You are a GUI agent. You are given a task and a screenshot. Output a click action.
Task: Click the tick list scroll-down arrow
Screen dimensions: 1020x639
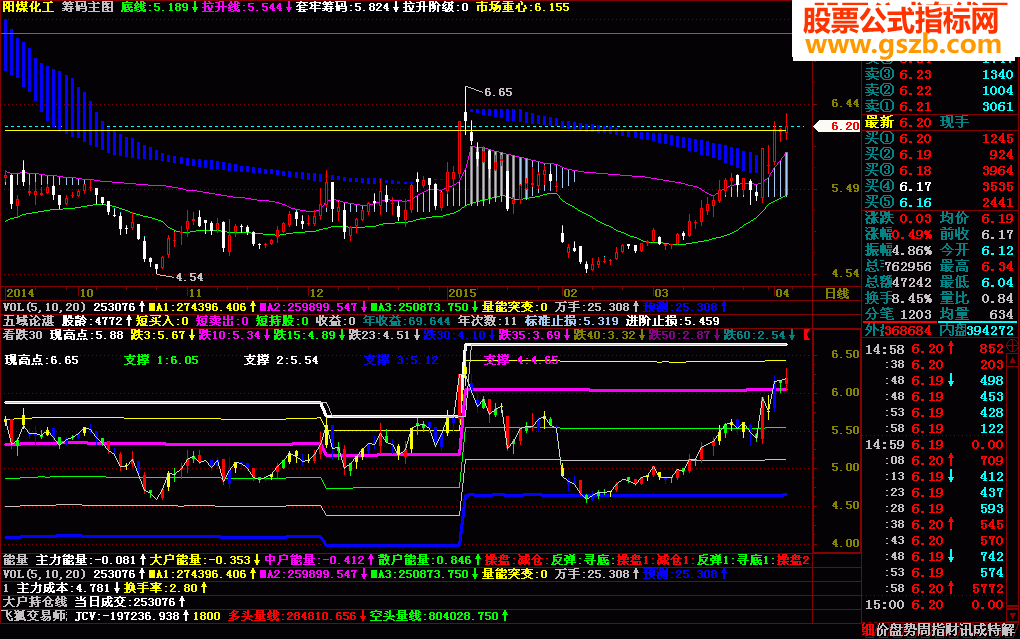point(1012,614)
